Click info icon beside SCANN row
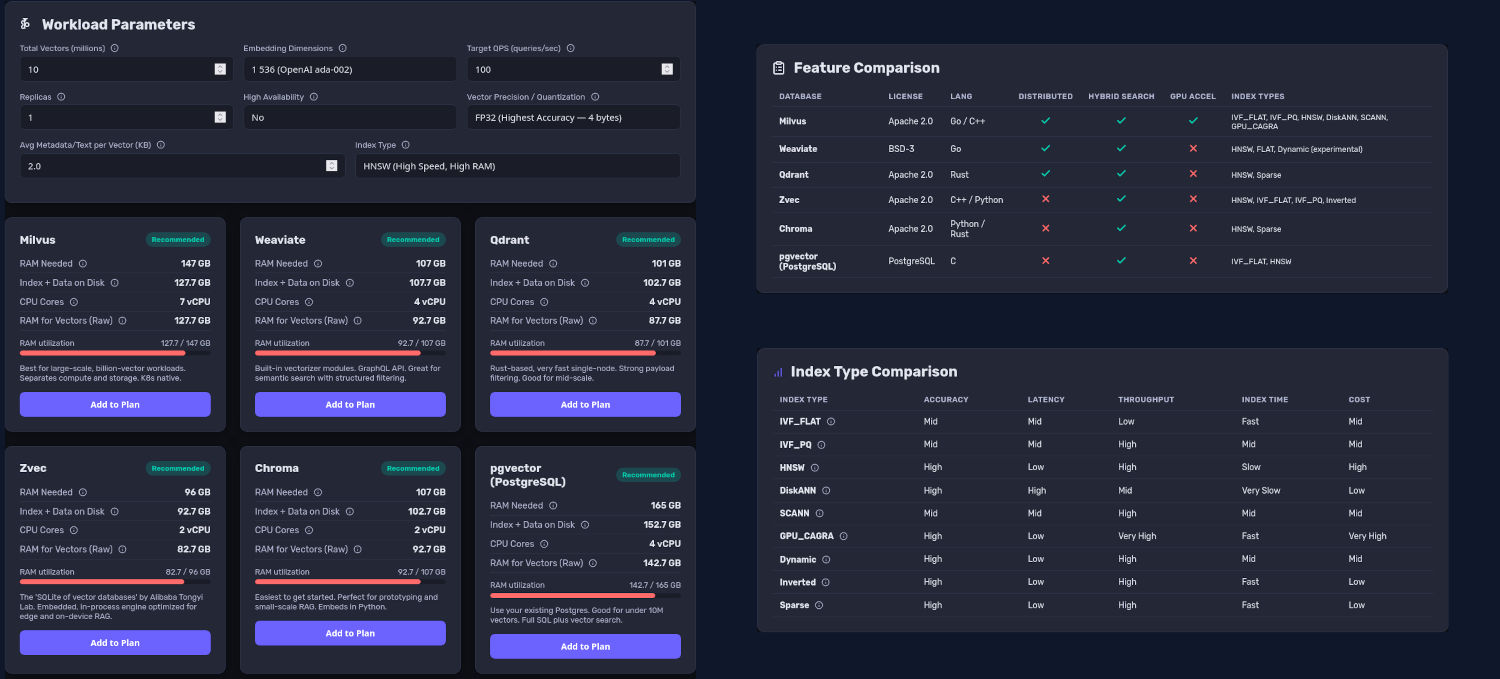 pos(819,513)
